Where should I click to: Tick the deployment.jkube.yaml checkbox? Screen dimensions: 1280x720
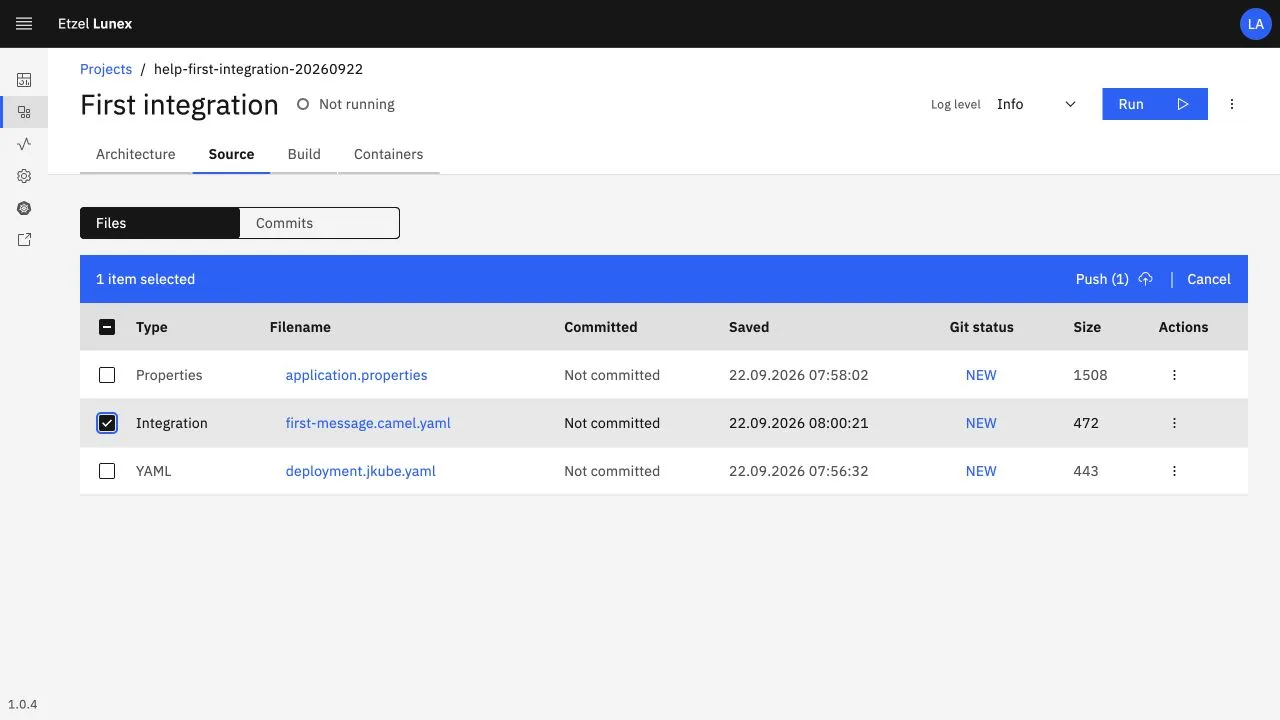107,471
